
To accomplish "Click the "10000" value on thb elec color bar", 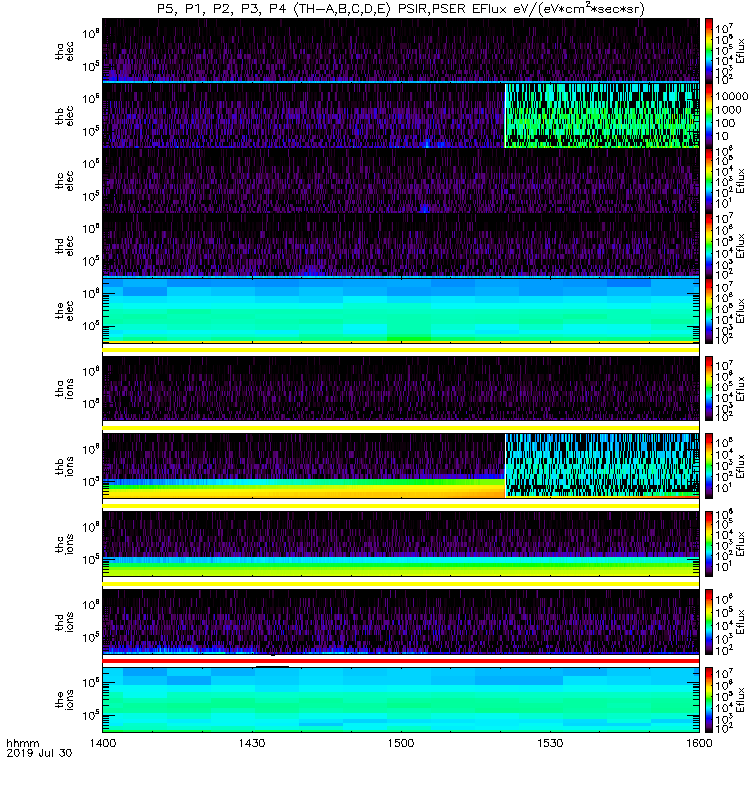I will tap(731, 96).
